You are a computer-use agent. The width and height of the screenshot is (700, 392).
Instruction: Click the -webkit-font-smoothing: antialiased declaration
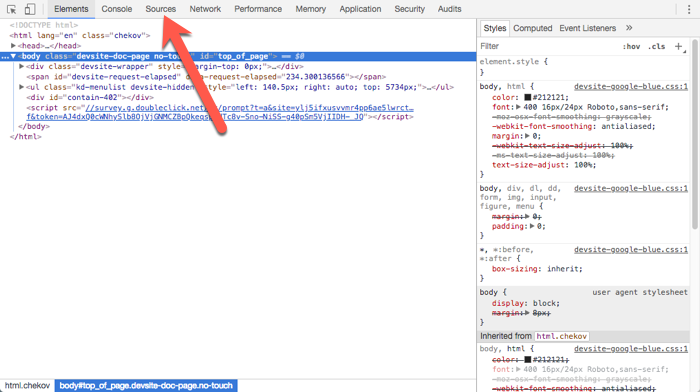tap(574, 126)
